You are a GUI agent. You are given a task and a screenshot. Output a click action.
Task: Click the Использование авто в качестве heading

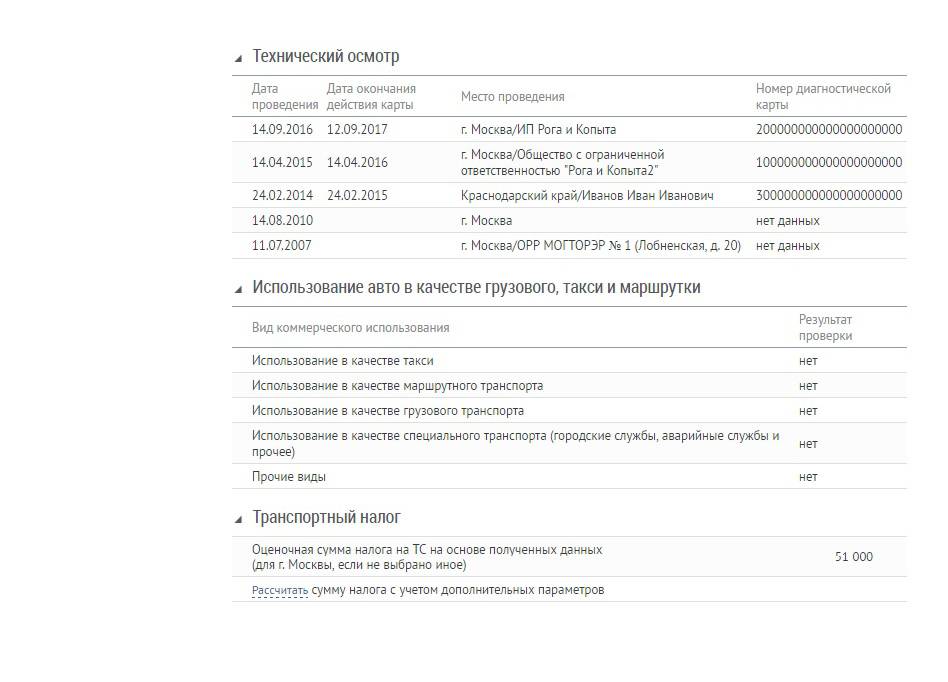point(476,288)
